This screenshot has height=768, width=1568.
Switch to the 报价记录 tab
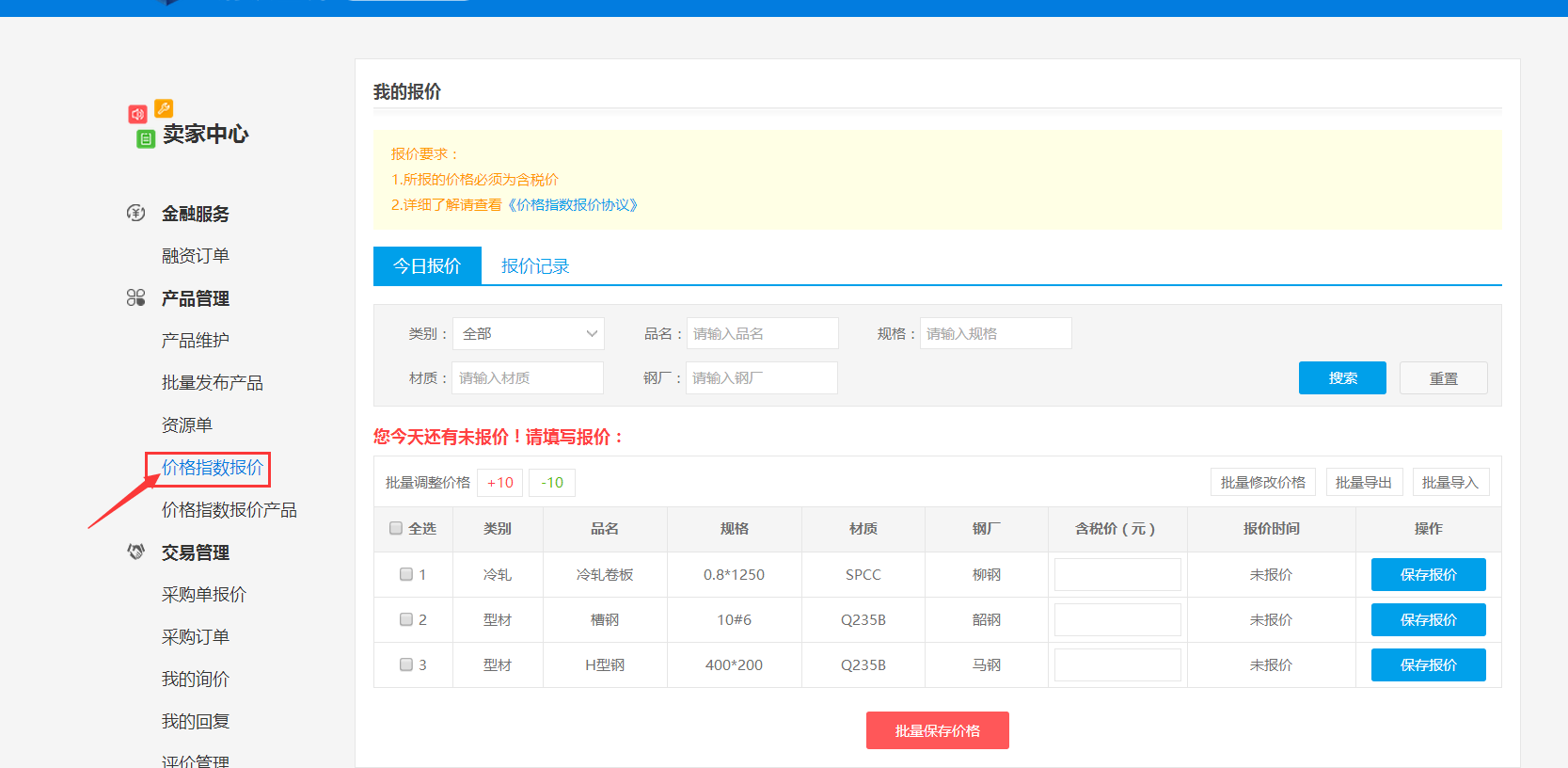(535, 266)
